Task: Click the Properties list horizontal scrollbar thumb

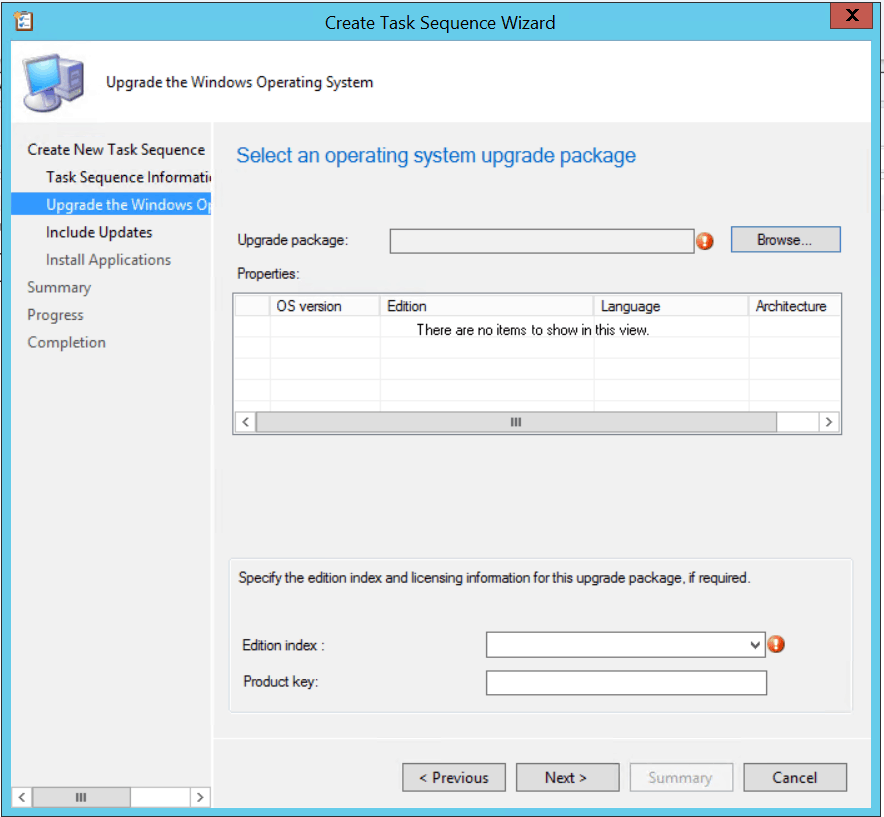Action: coord(516,422)
